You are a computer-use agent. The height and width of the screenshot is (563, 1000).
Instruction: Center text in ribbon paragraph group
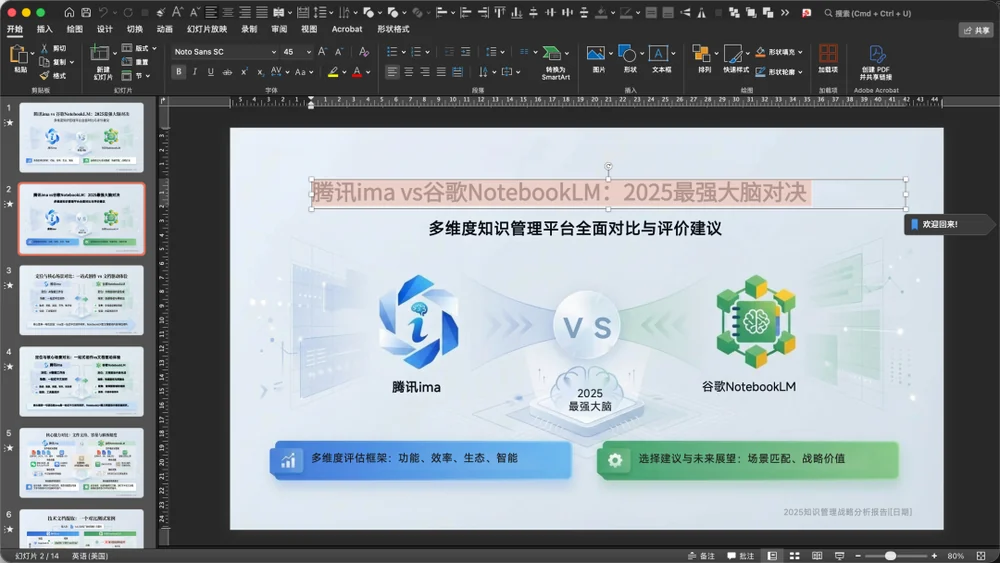click(x=409, y=72)
